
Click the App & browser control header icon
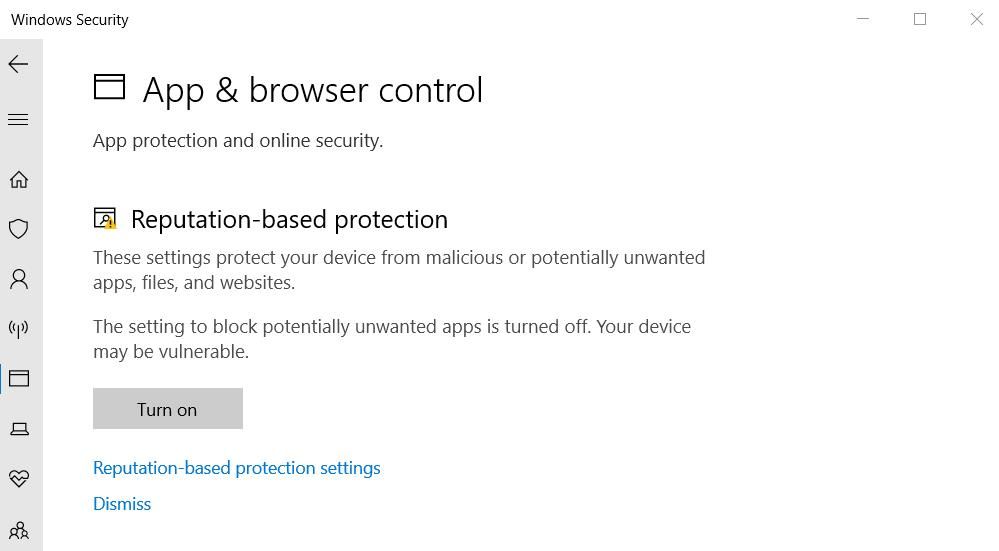109,88
